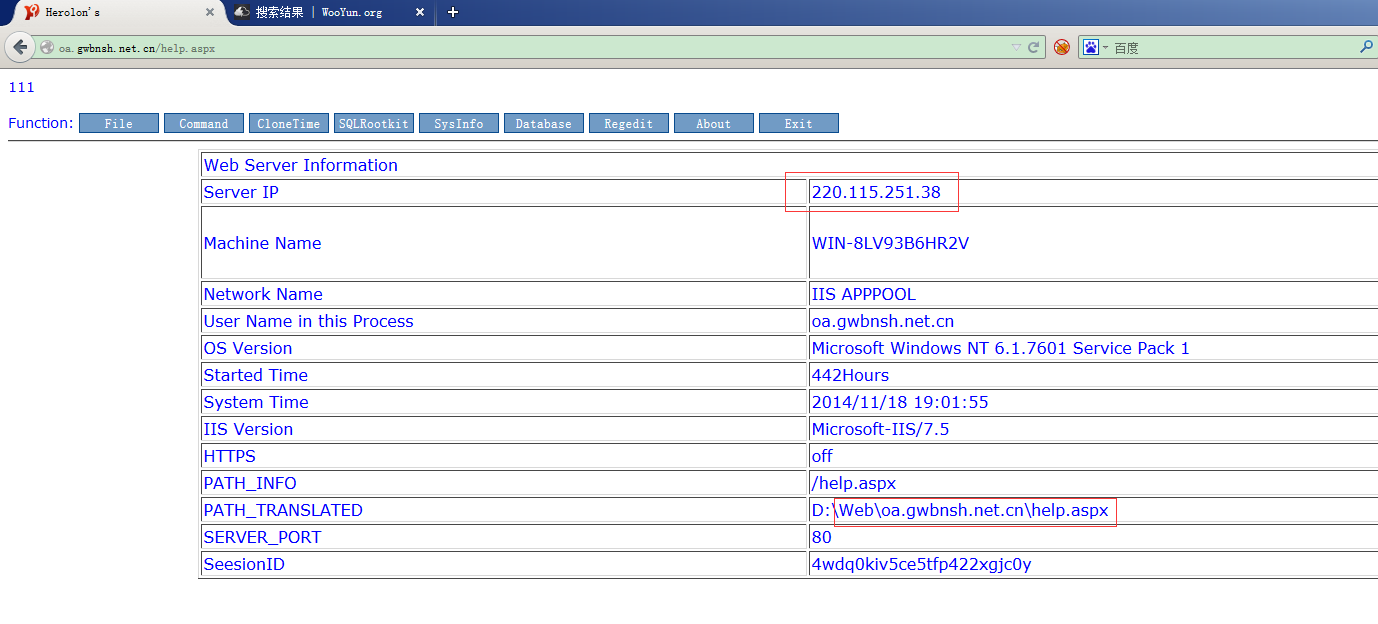Click the 442Hours value
1378x624 pixels.
pyautogui.click(x=850, y=375)
